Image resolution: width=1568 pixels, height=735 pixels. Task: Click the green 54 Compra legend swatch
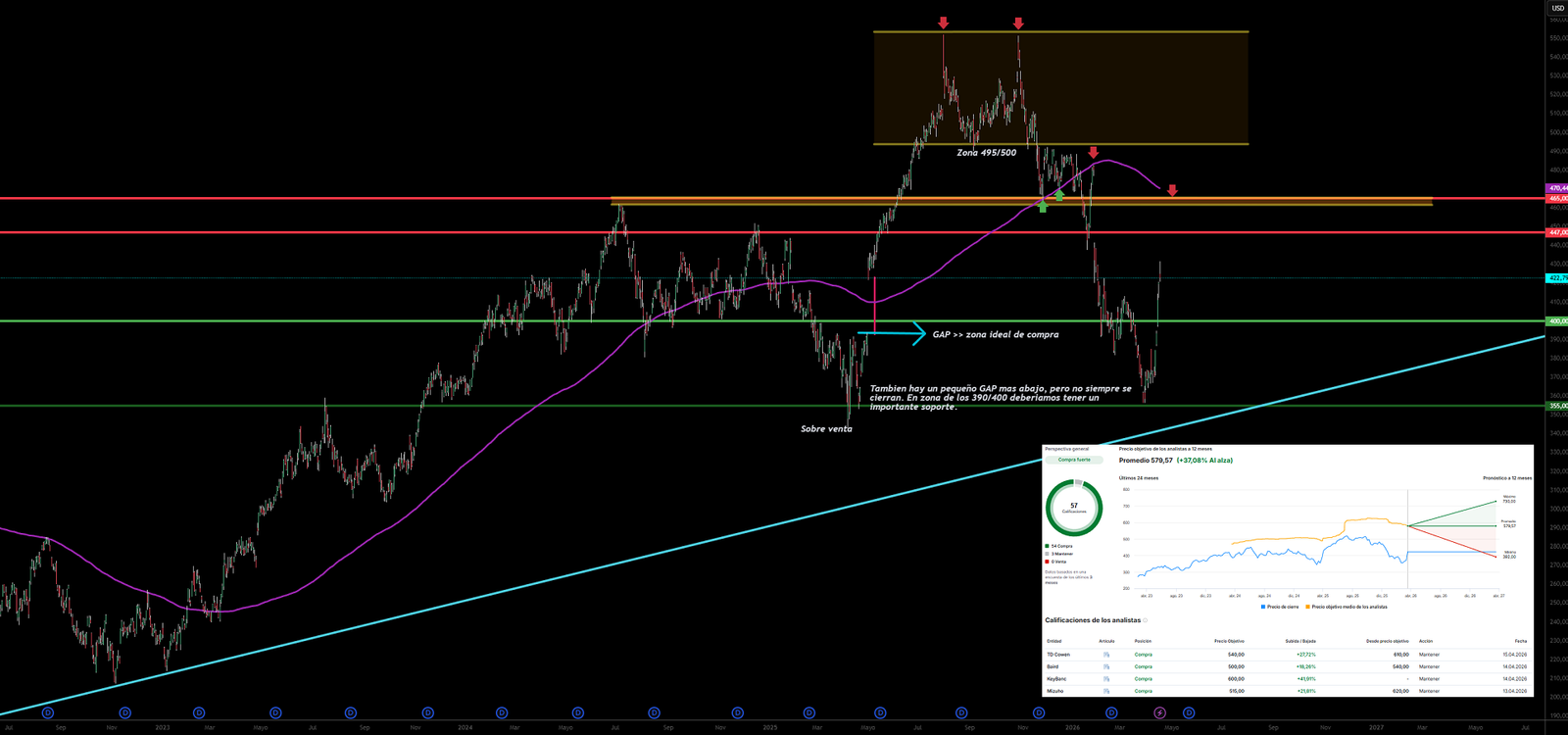1048,546
